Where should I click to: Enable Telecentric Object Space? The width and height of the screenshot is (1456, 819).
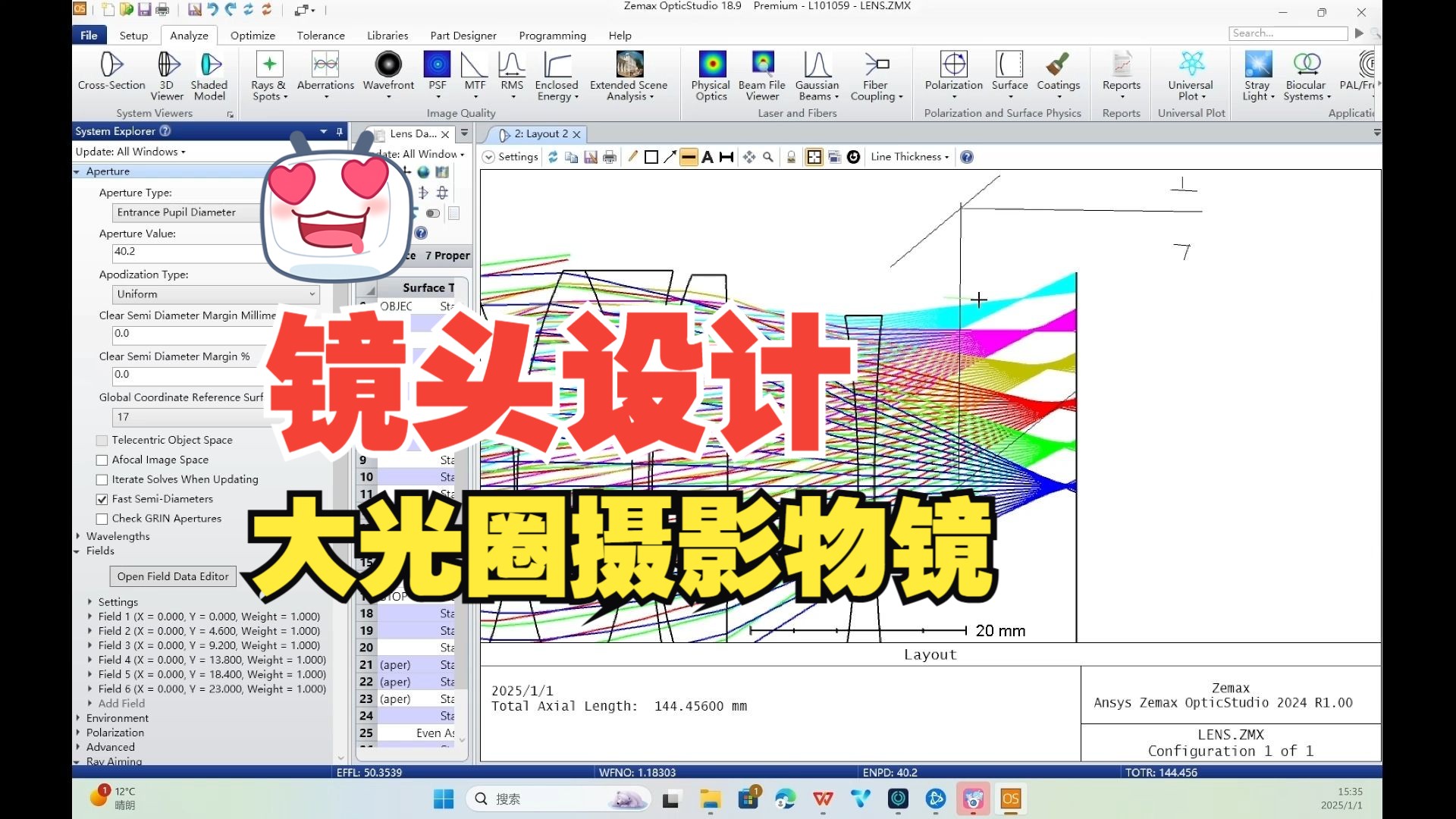(x=102, y=440)
